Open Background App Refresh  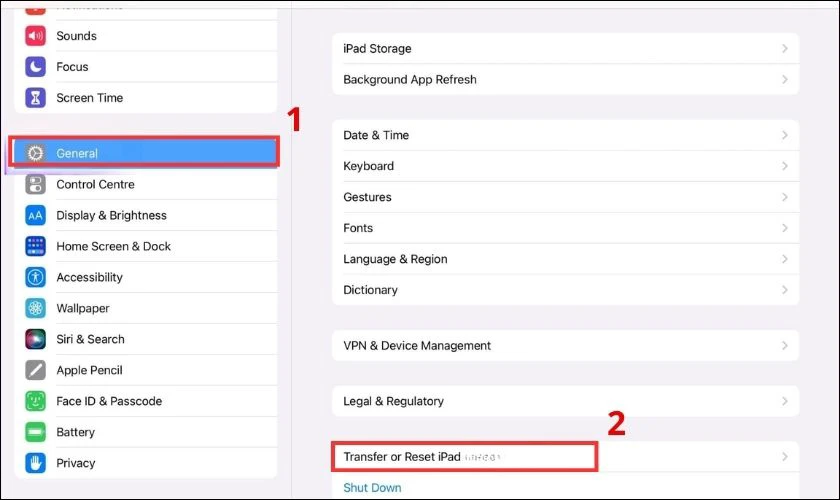[x=566, y=80]
